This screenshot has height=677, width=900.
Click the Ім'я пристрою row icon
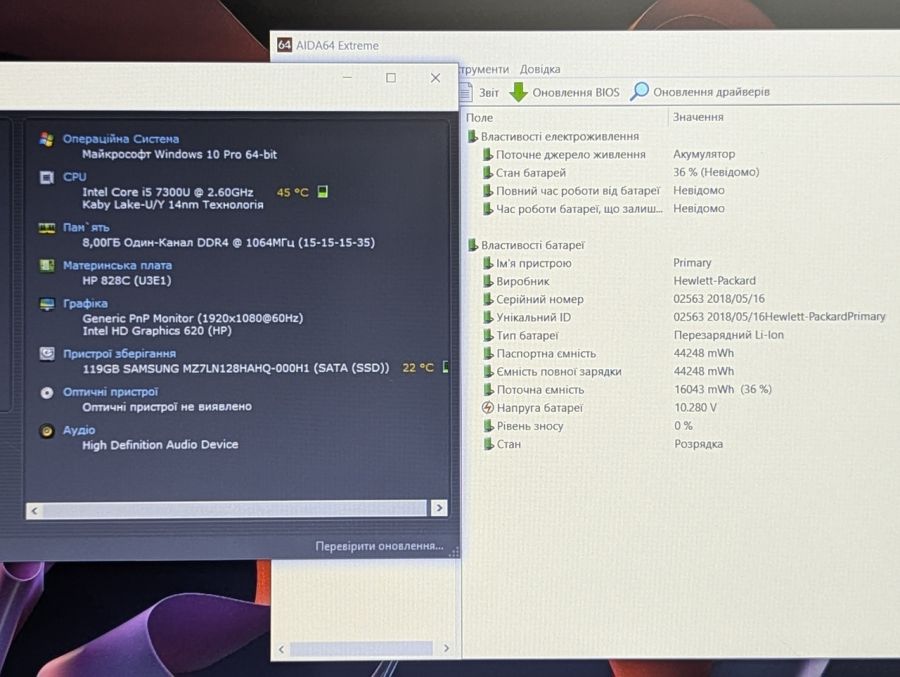coord(488,263)
